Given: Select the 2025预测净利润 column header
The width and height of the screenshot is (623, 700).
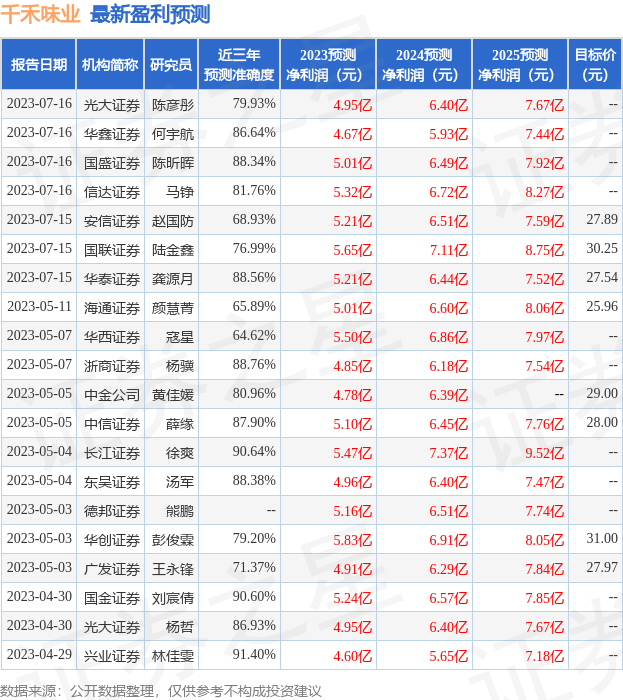Looking at the screenshot, I should (x=520, y=65).
